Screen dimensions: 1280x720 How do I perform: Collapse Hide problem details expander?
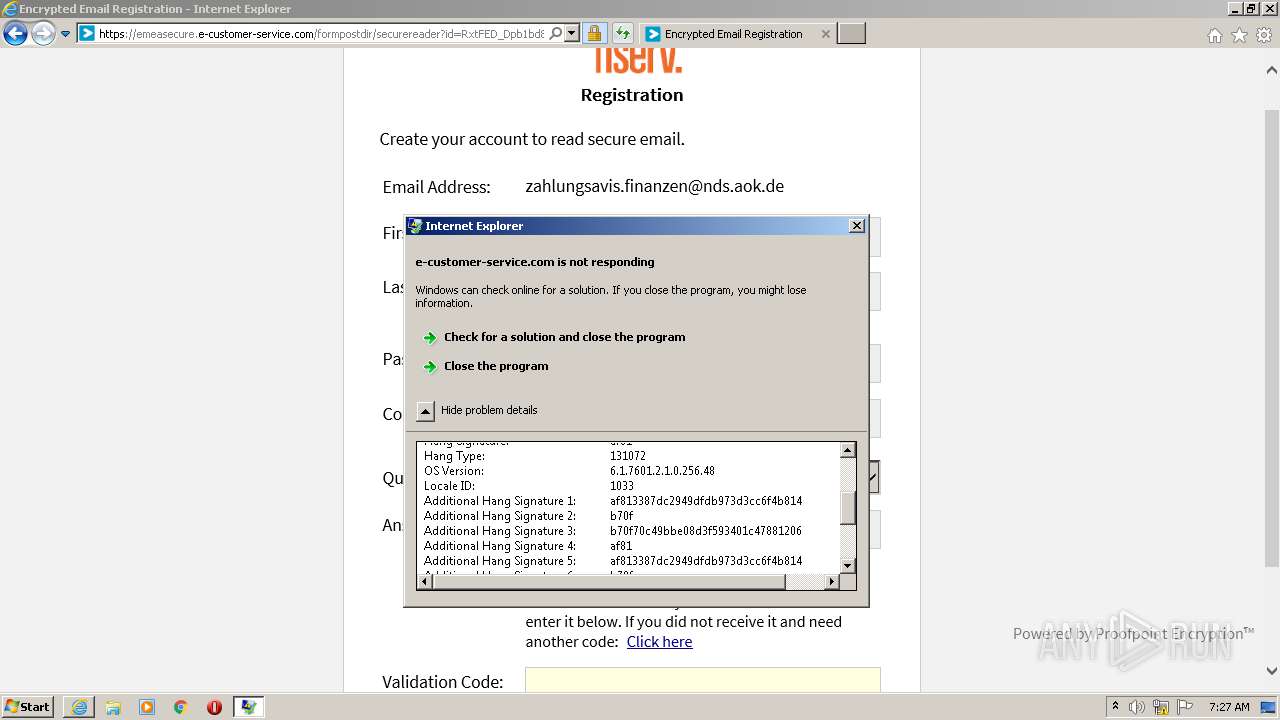(425, 411)
